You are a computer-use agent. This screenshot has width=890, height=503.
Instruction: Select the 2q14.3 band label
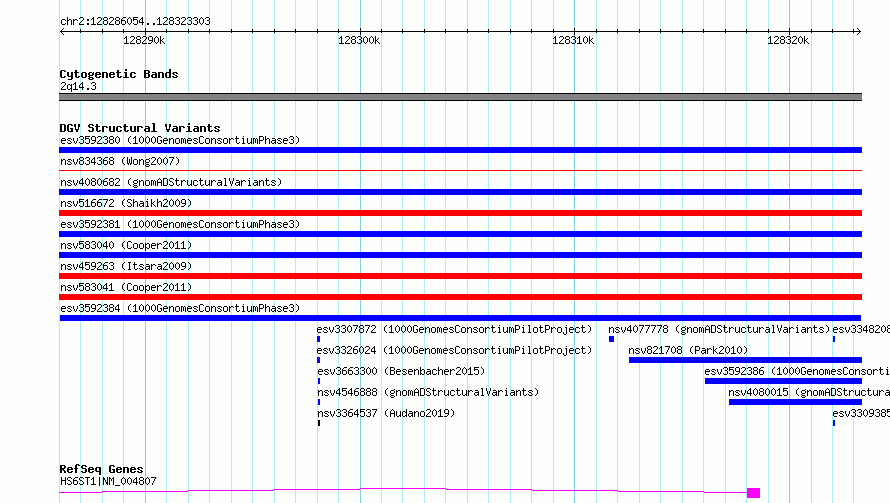78,86
